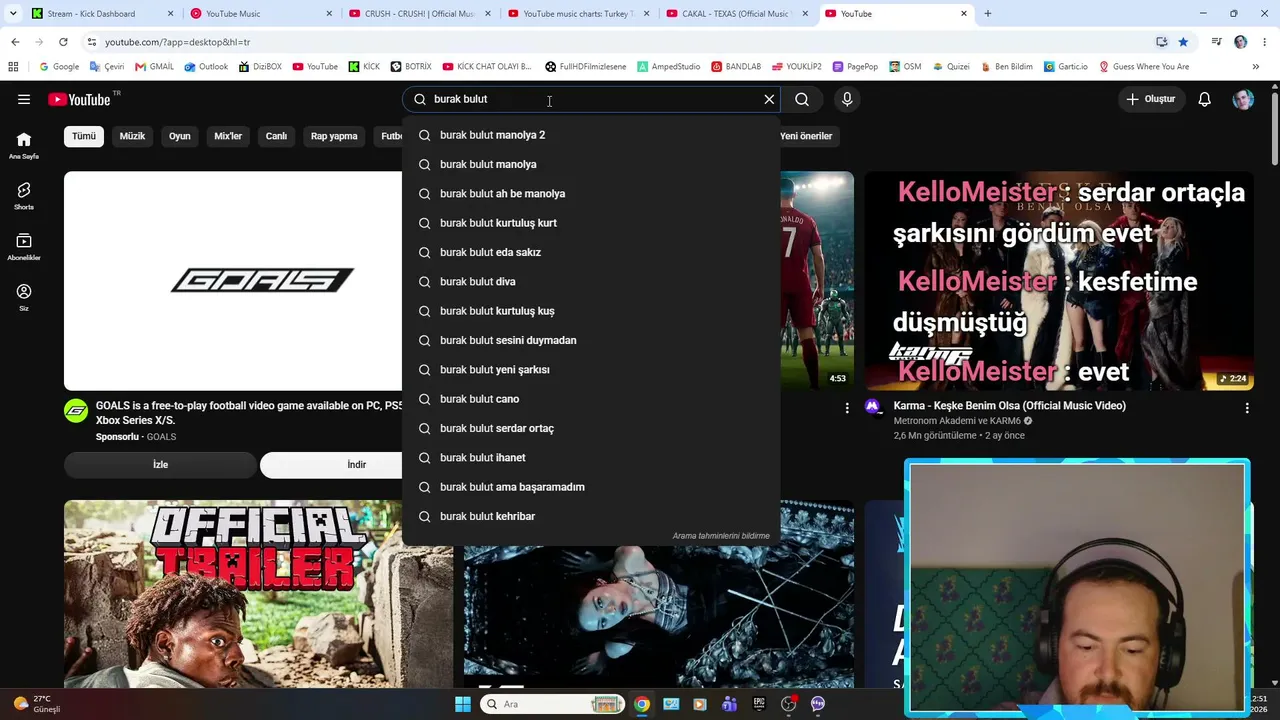Open the YouTube guide hamburger menu
The image size is (1280, 720).
[24, 99]
